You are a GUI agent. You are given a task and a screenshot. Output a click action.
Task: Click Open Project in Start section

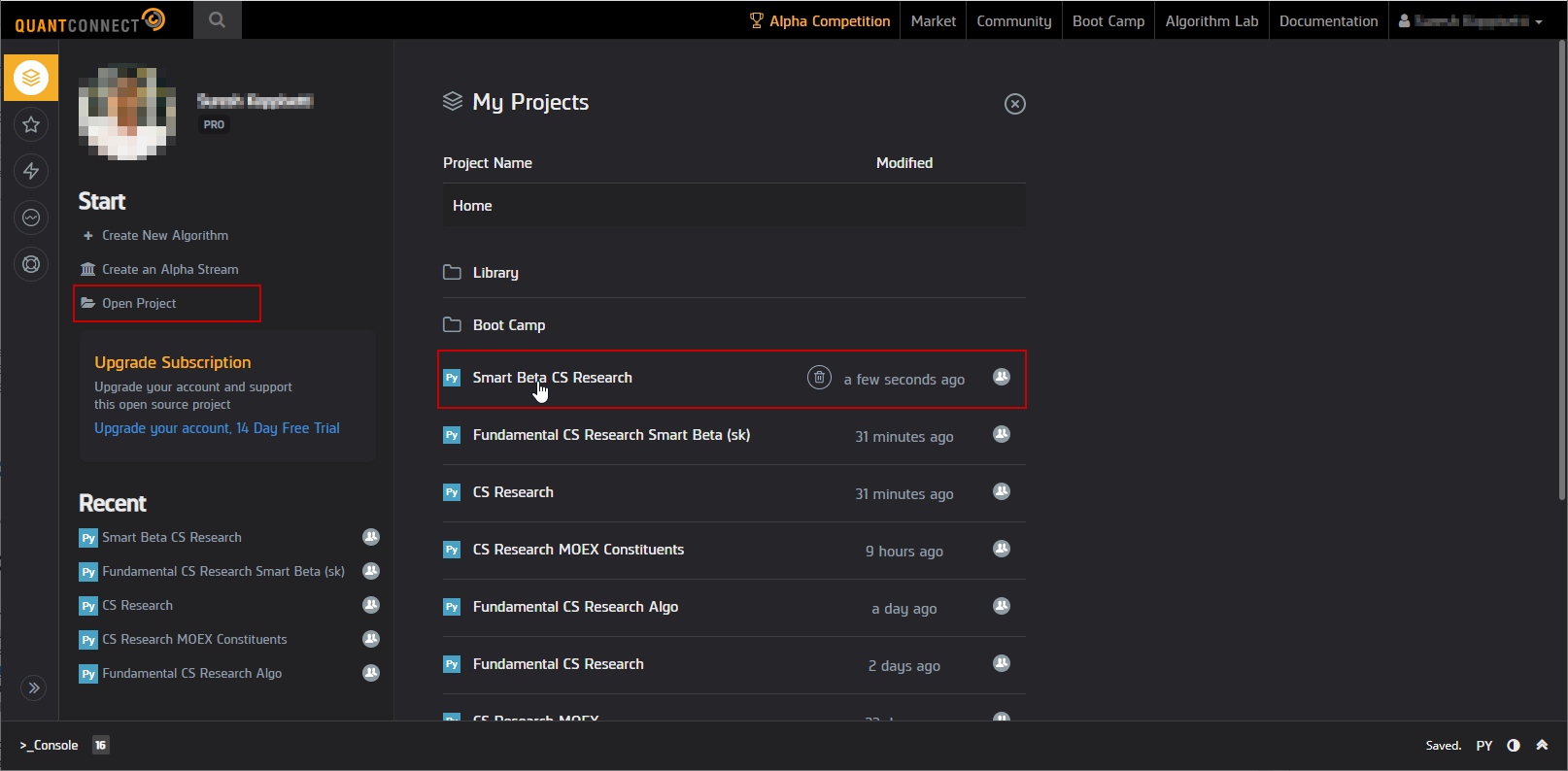(x=139, y=303)
